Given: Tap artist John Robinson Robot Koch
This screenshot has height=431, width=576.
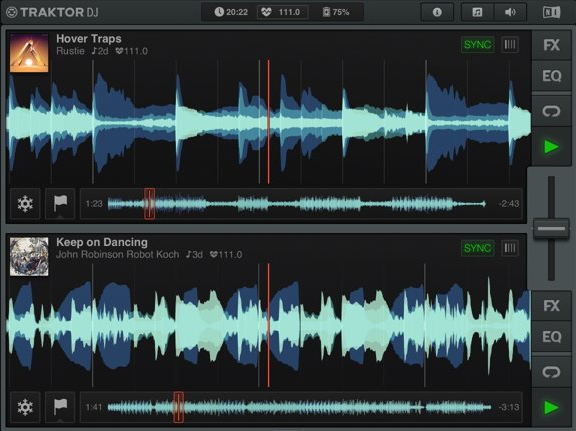Looking at the screenshot, I should [x=118, y=254].
